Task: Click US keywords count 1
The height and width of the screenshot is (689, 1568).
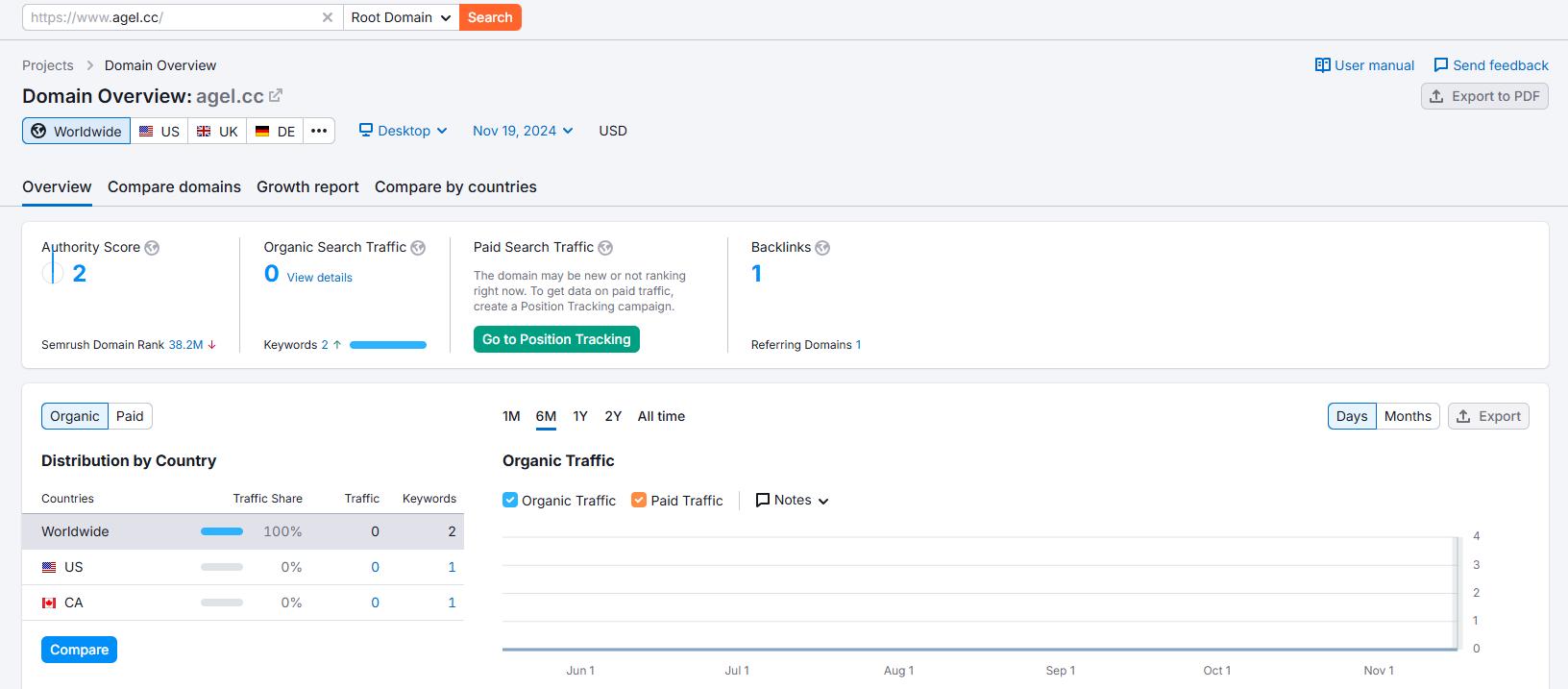Action: (x=452, y=567)
